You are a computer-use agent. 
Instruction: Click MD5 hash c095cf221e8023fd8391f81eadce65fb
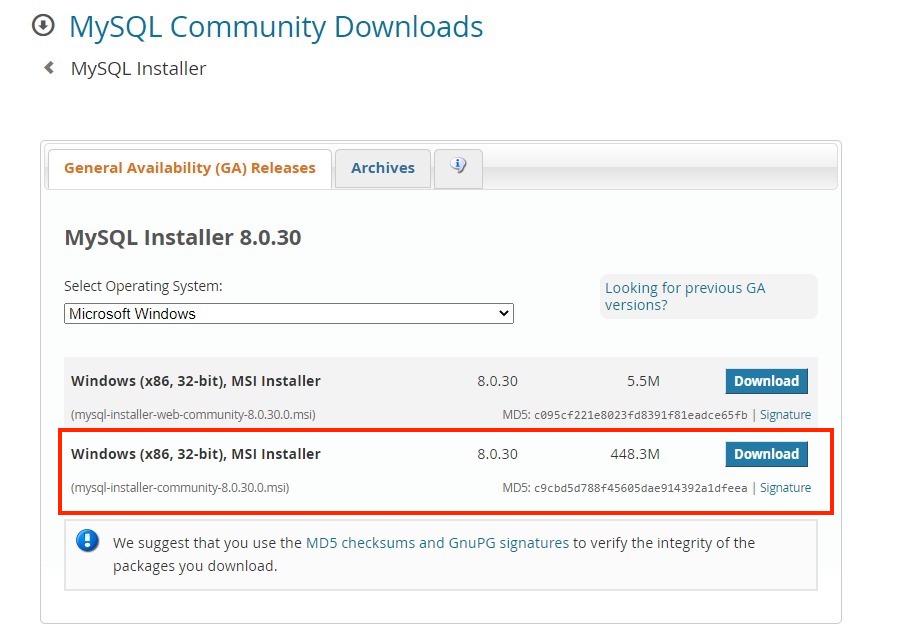coord(641,415)
